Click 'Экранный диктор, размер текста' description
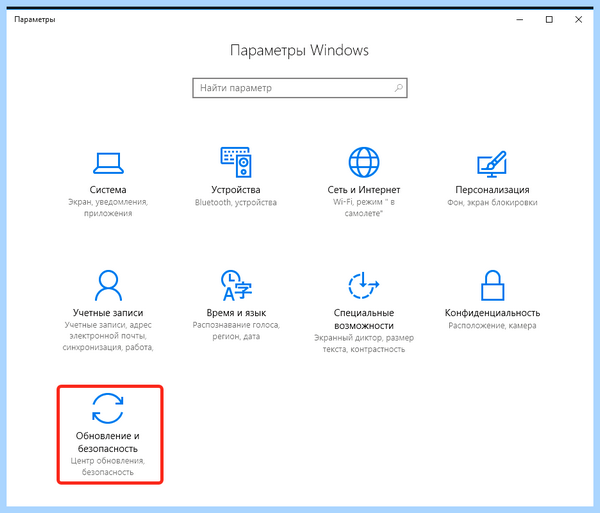This screenshot has height=513, width=600. click(x=364, y=344)
